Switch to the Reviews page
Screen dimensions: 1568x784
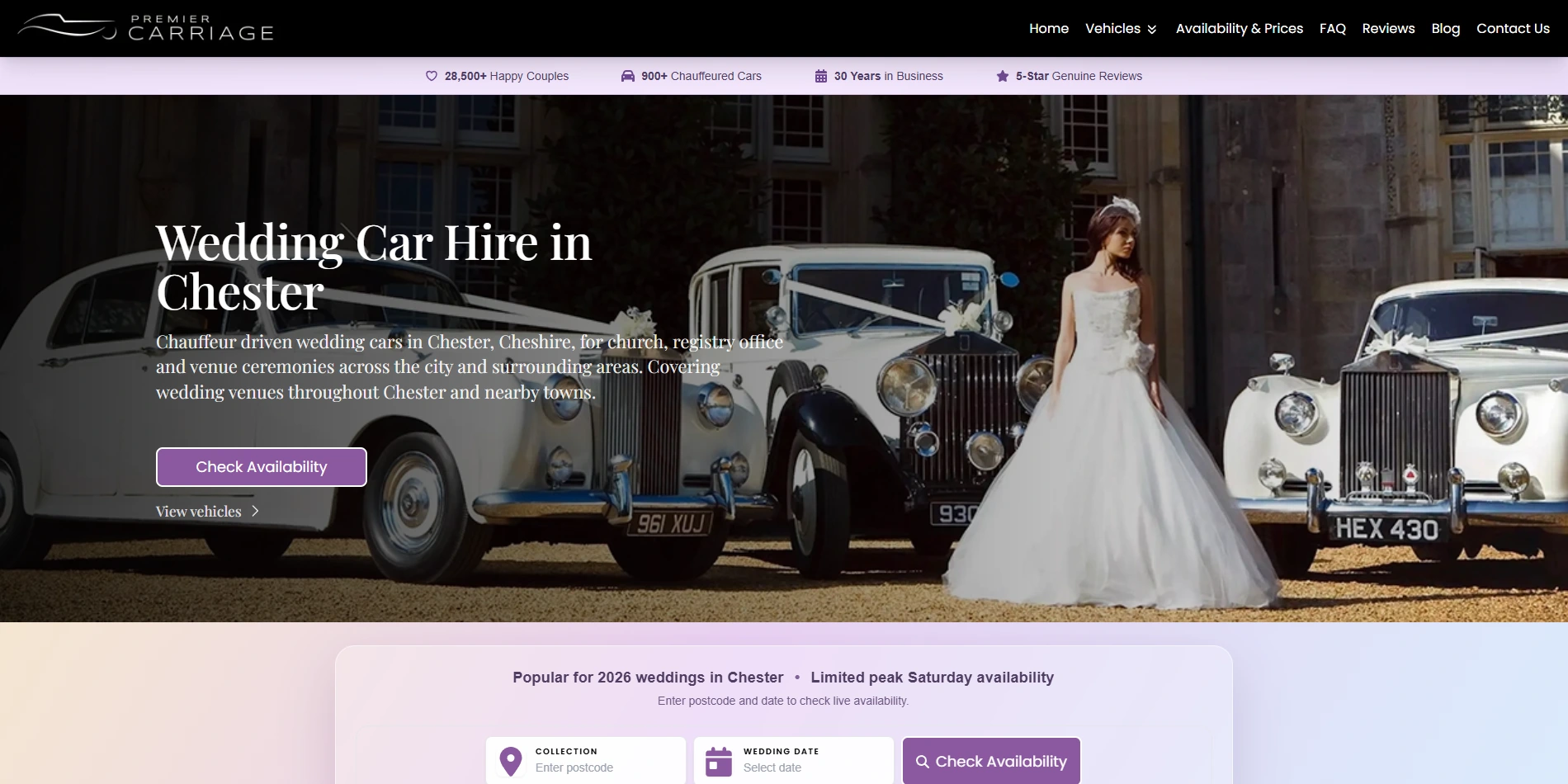(x=1388, y=28)
